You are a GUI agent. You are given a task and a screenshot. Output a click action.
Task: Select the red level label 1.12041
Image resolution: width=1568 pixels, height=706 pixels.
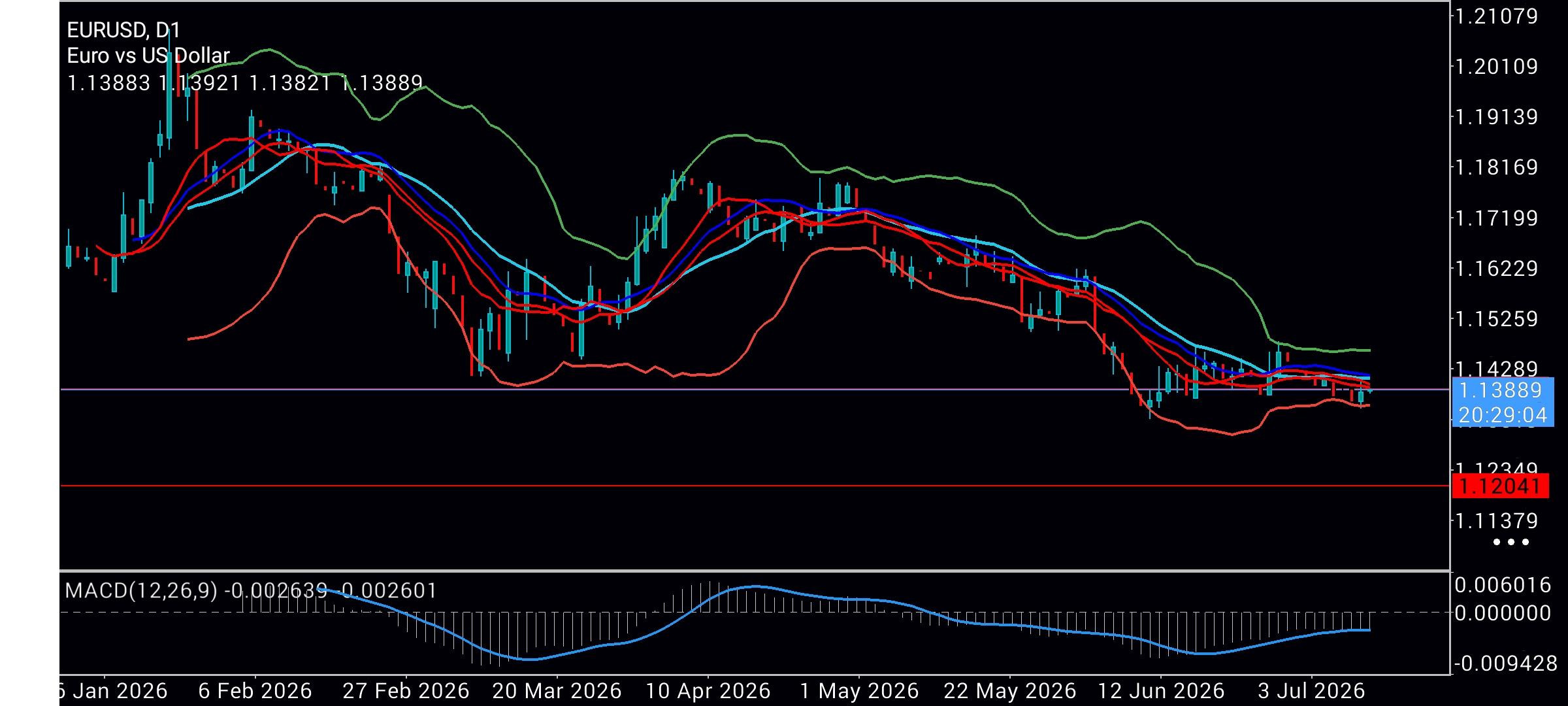click(x=1500, y=486)
